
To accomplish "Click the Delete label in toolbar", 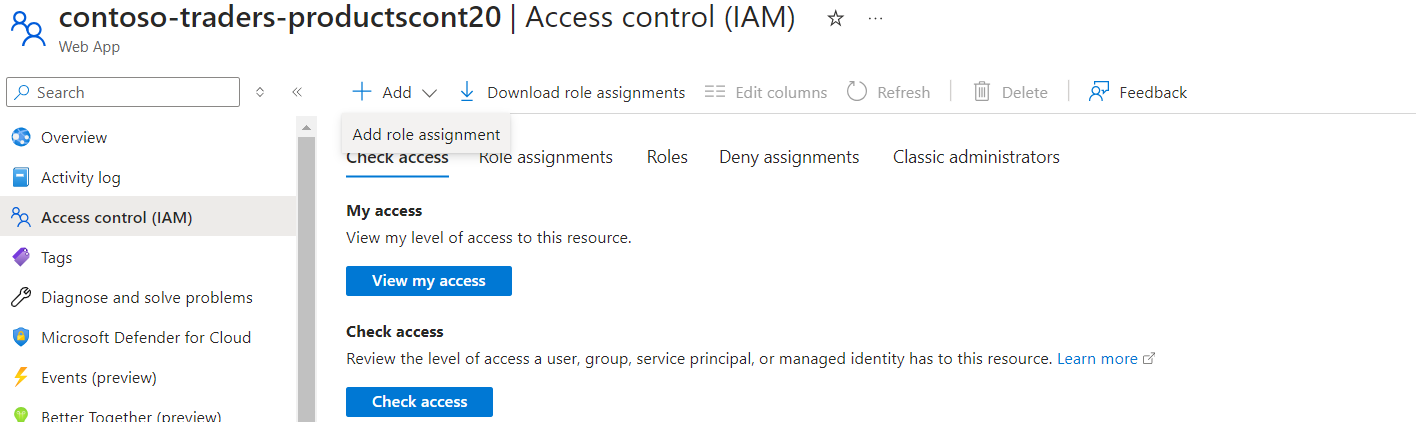I will tap(1024, 92).
